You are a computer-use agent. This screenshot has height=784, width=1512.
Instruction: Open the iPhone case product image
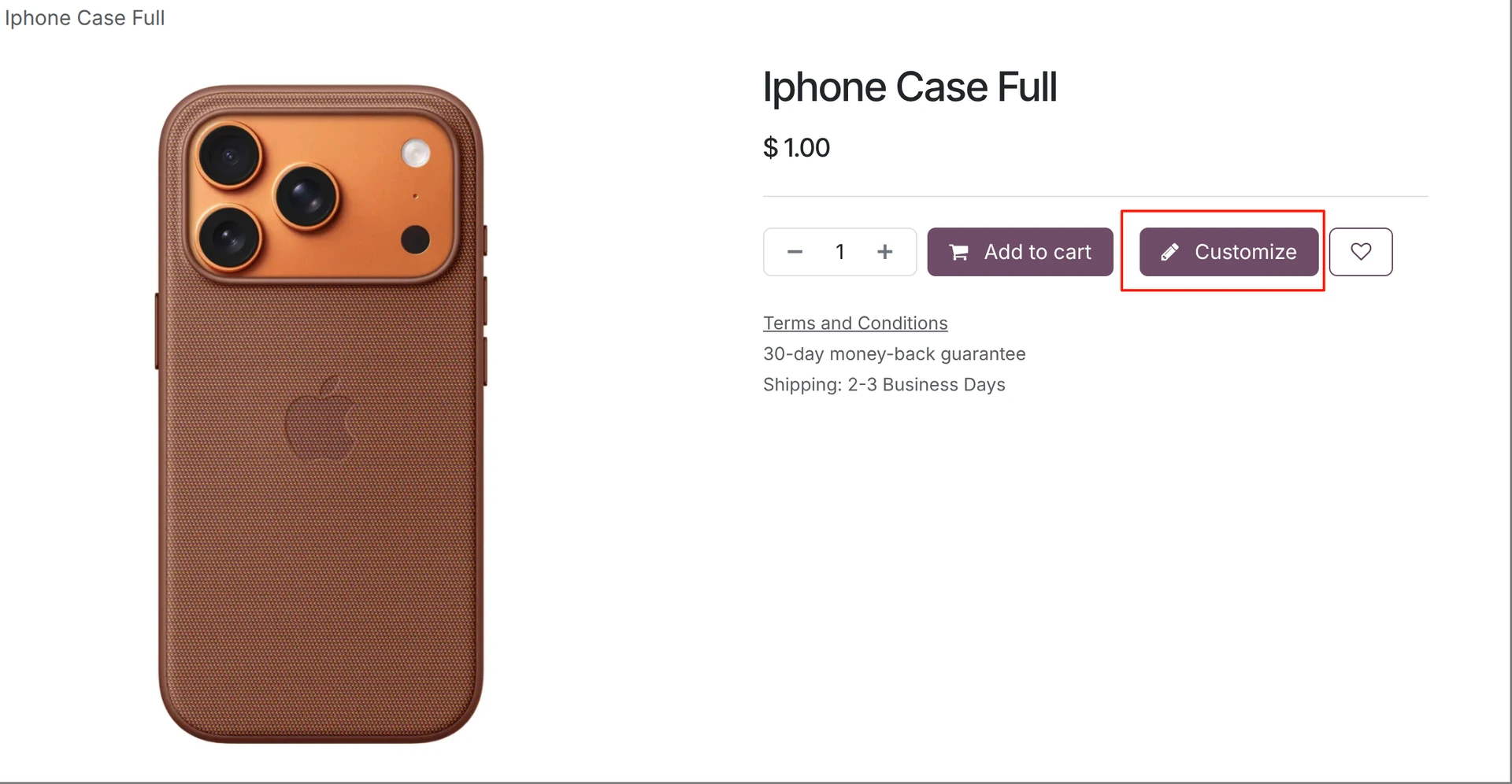(321, 414)
